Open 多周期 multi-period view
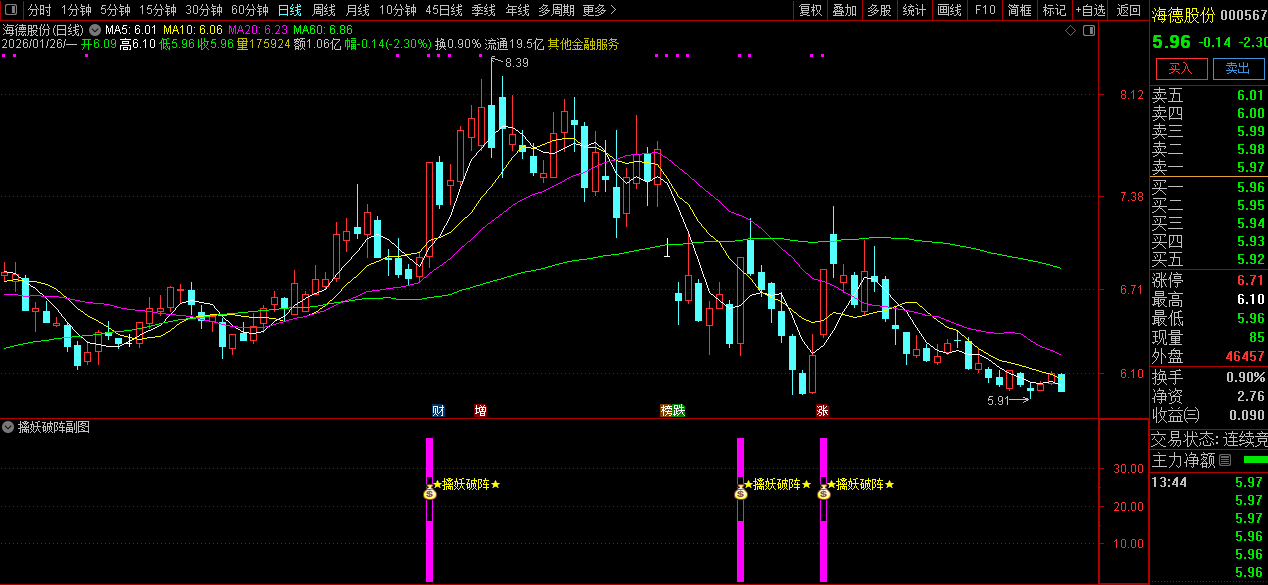 click(x=556, y=10)
